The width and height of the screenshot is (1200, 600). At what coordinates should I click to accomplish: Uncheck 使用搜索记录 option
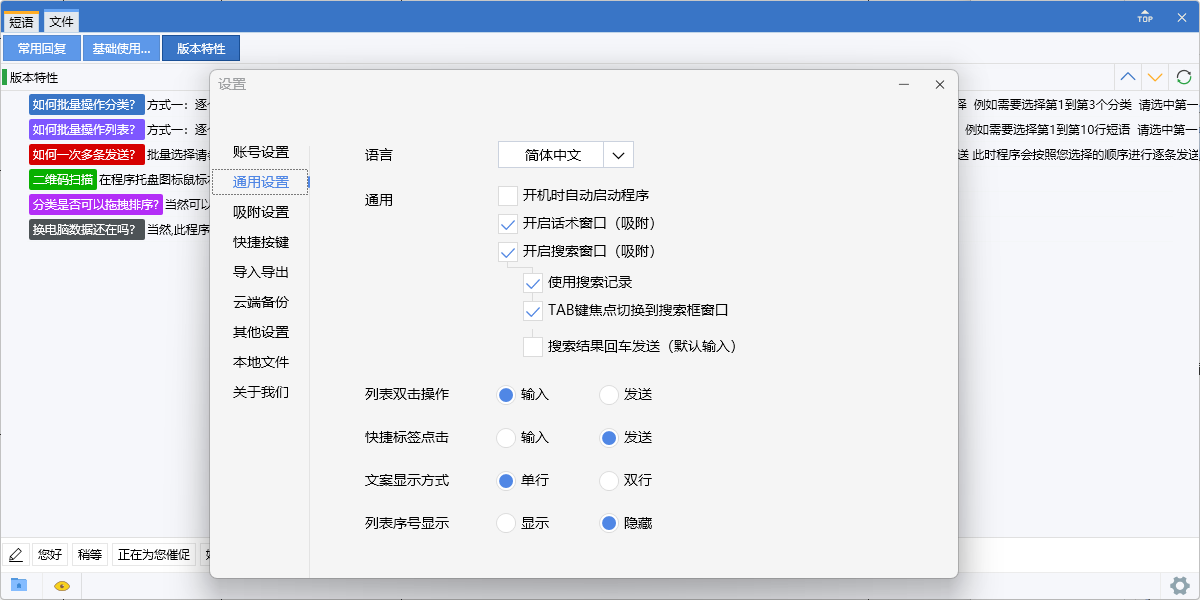click(x=533, y=283)
